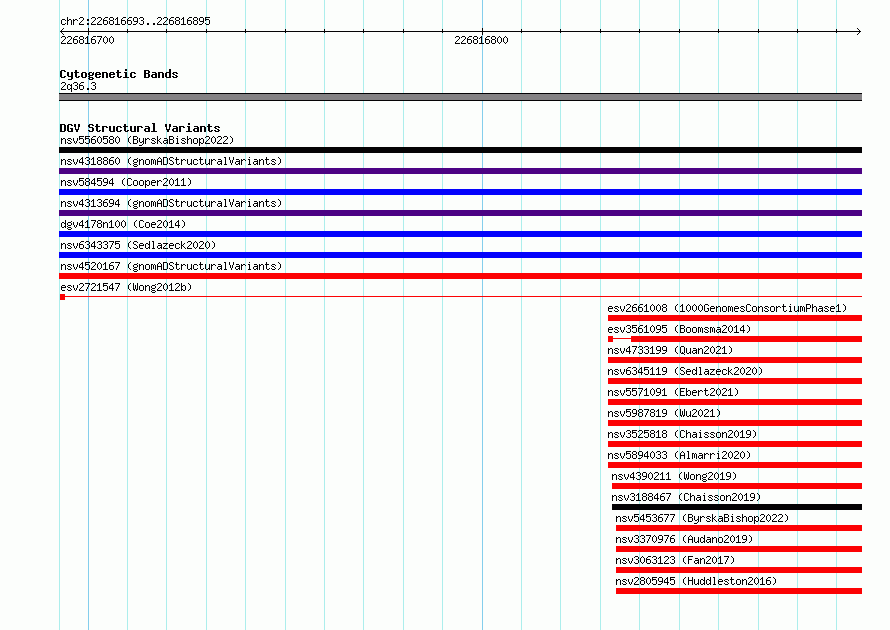Click the blue bar under nsv584594
Viewport: 890px width, 630px height.
(460, 192)
